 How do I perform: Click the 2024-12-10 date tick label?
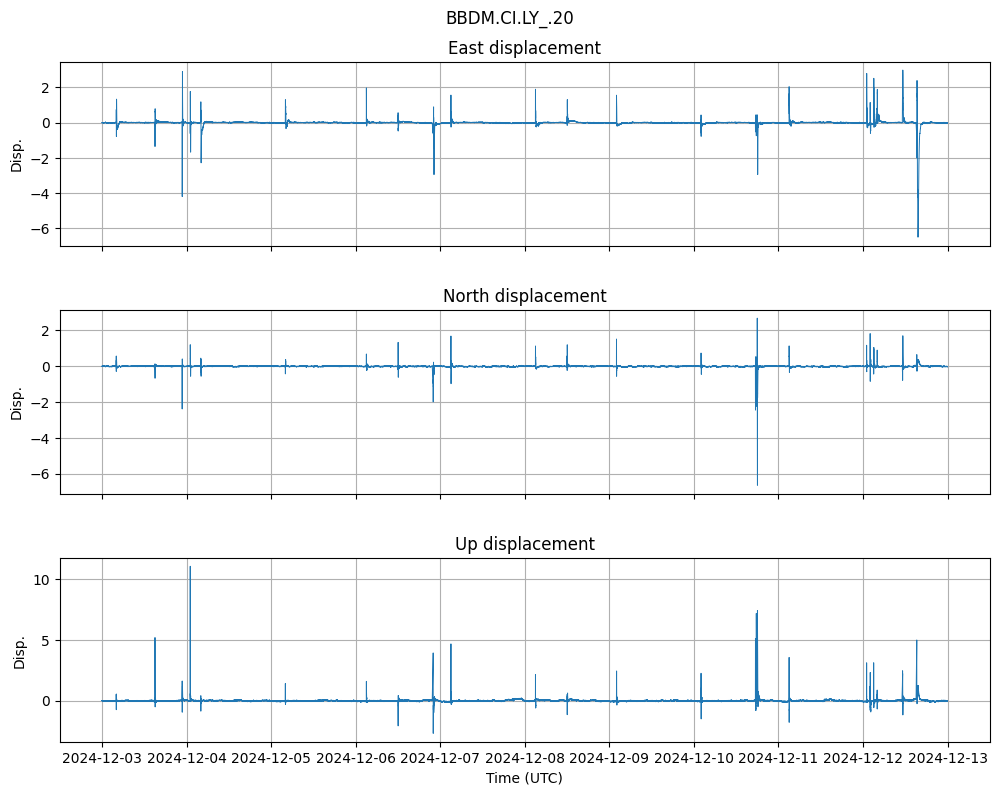click(x=695, y=759)
